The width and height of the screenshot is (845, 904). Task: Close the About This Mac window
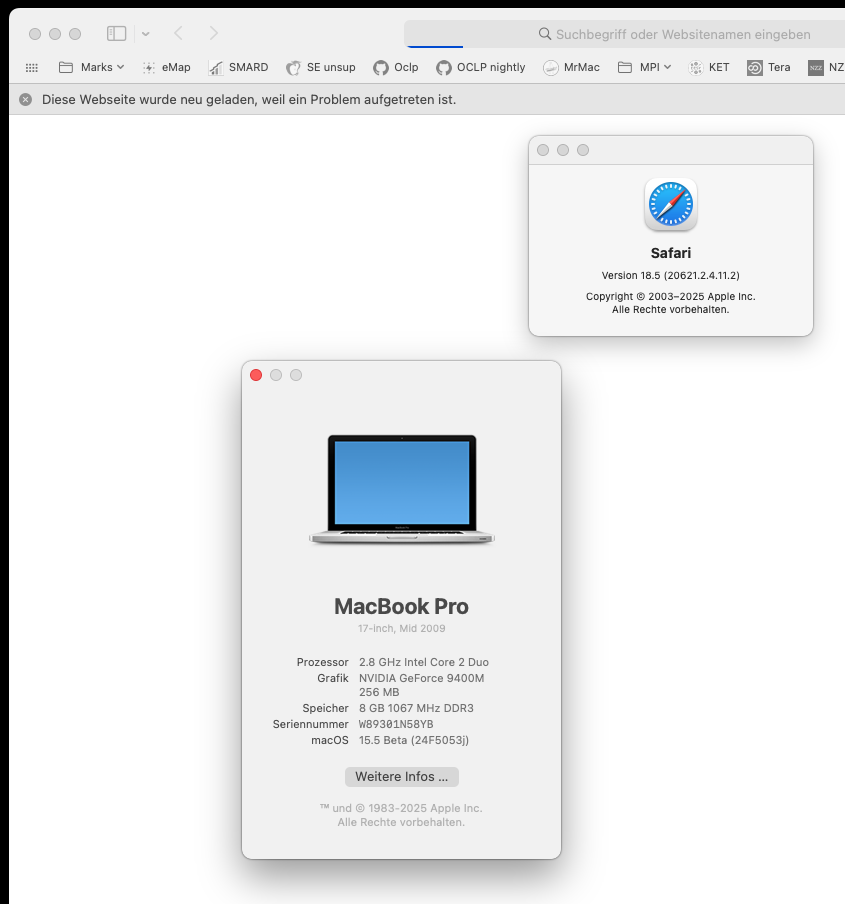click(256, 375)
